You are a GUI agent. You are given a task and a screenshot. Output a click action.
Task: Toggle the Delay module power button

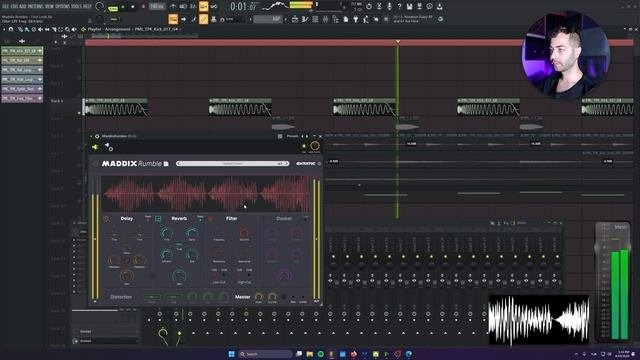(x=107, y=219)
